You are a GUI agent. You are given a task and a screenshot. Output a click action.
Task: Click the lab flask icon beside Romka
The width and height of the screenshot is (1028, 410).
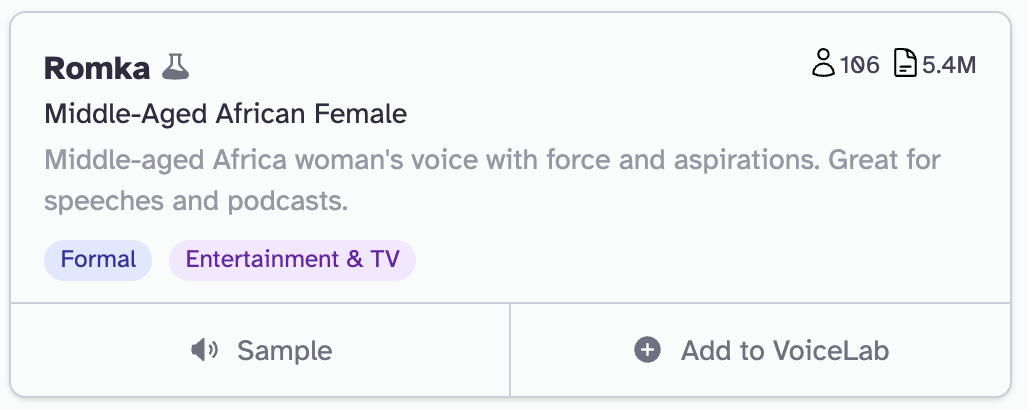click(175, 68)
